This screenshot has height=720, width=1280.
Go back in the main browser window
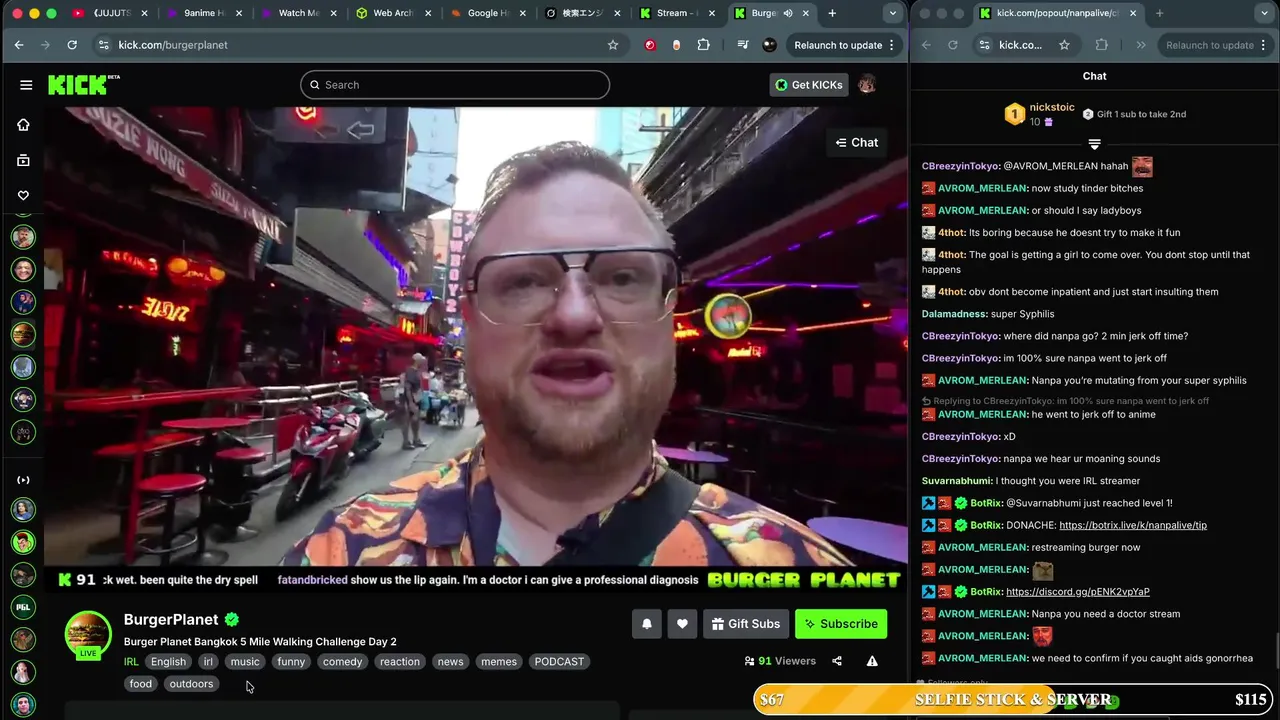click(x=19, y=45)
